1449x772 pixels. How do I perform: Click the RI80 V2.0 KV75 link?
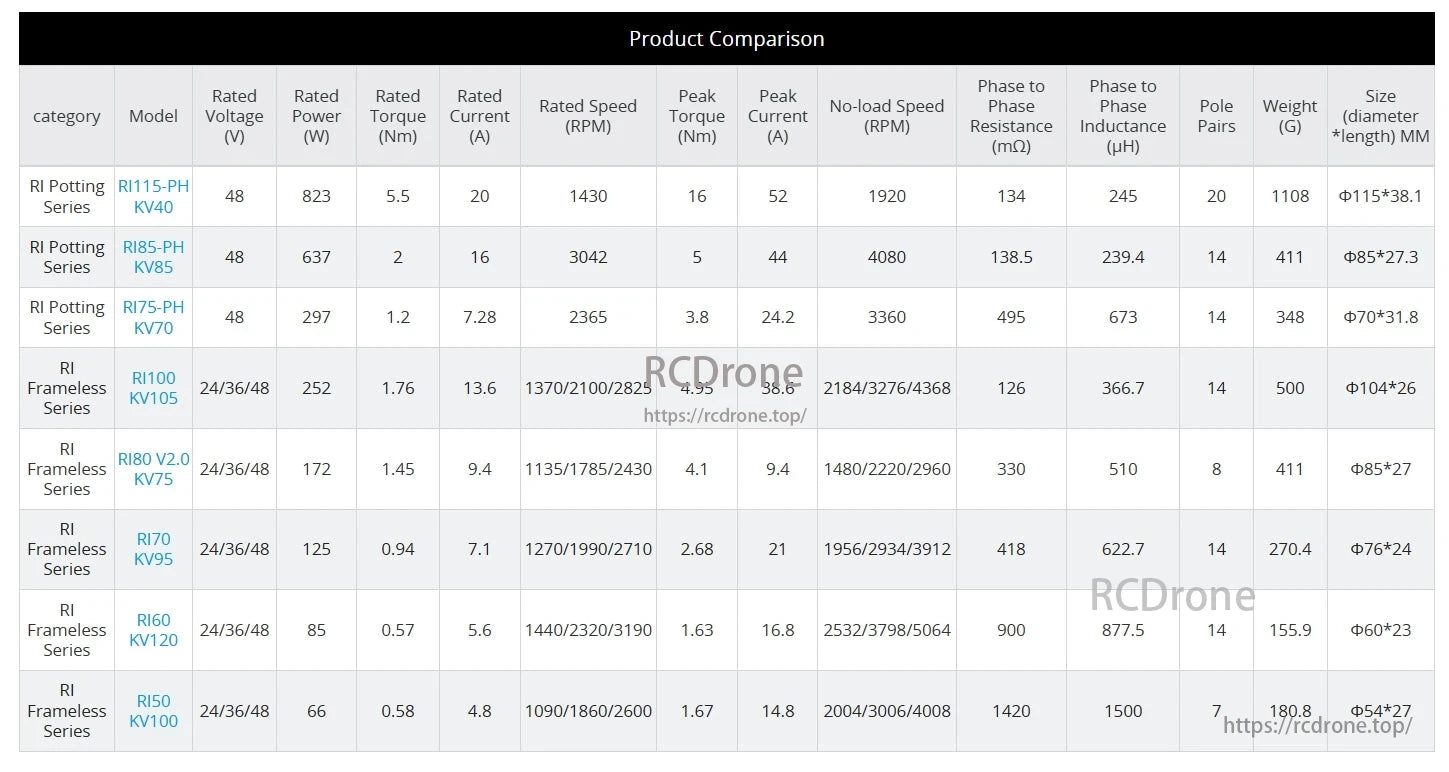click(152, 469)
